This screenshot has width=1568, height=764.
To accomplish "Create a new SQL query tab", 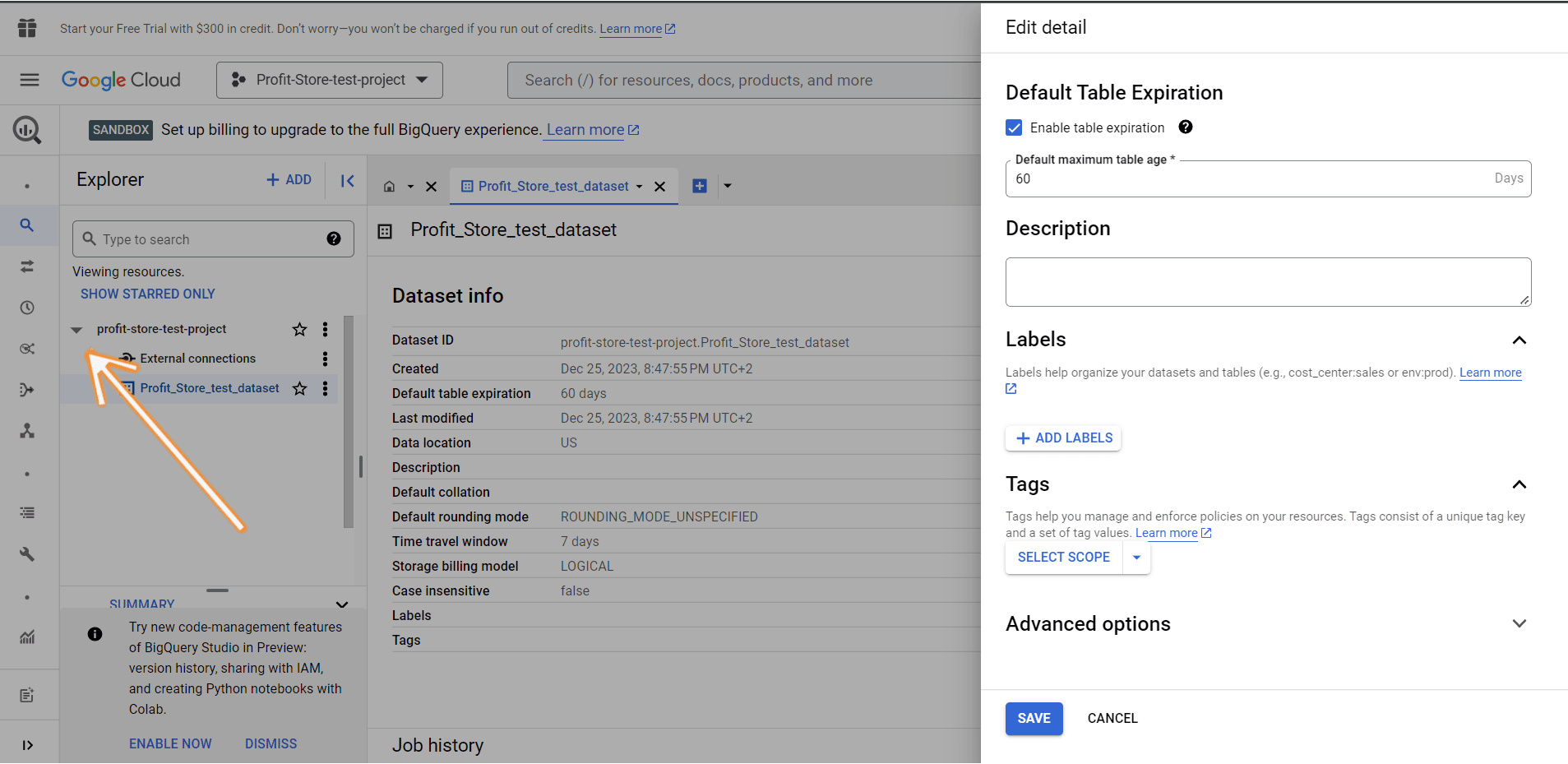I will click(700, 186).
